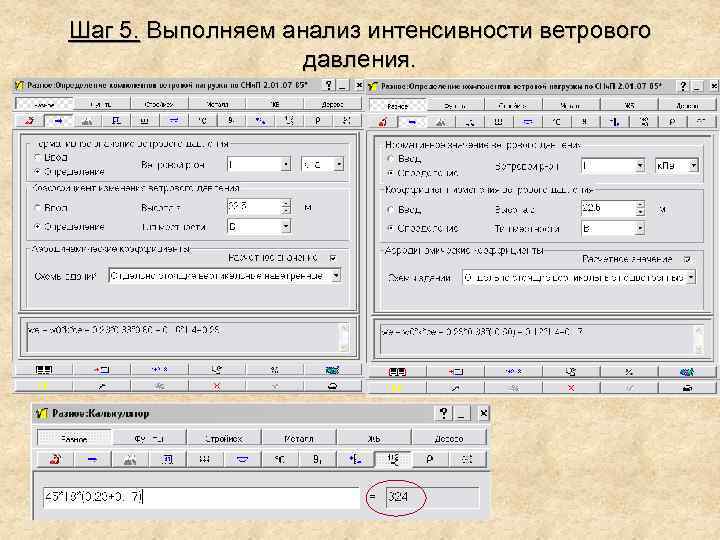Open Ветровой район dropdown in right window
720x540 pixels.
pyautogui.click(x=640, y=166)
